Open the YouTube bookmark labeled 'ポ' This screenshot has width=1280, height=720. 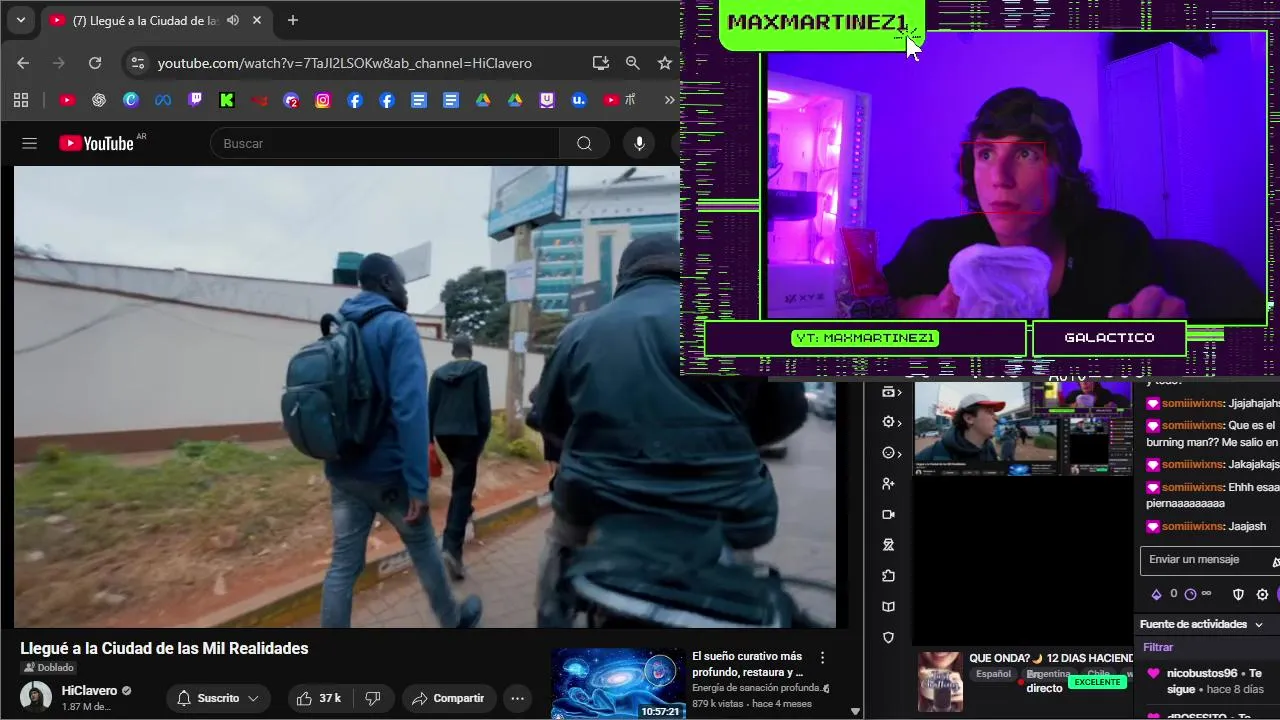619,100
